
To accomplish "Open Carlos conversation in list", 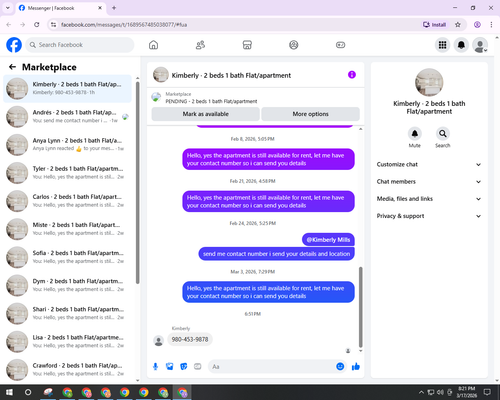I will click(67, 201).
